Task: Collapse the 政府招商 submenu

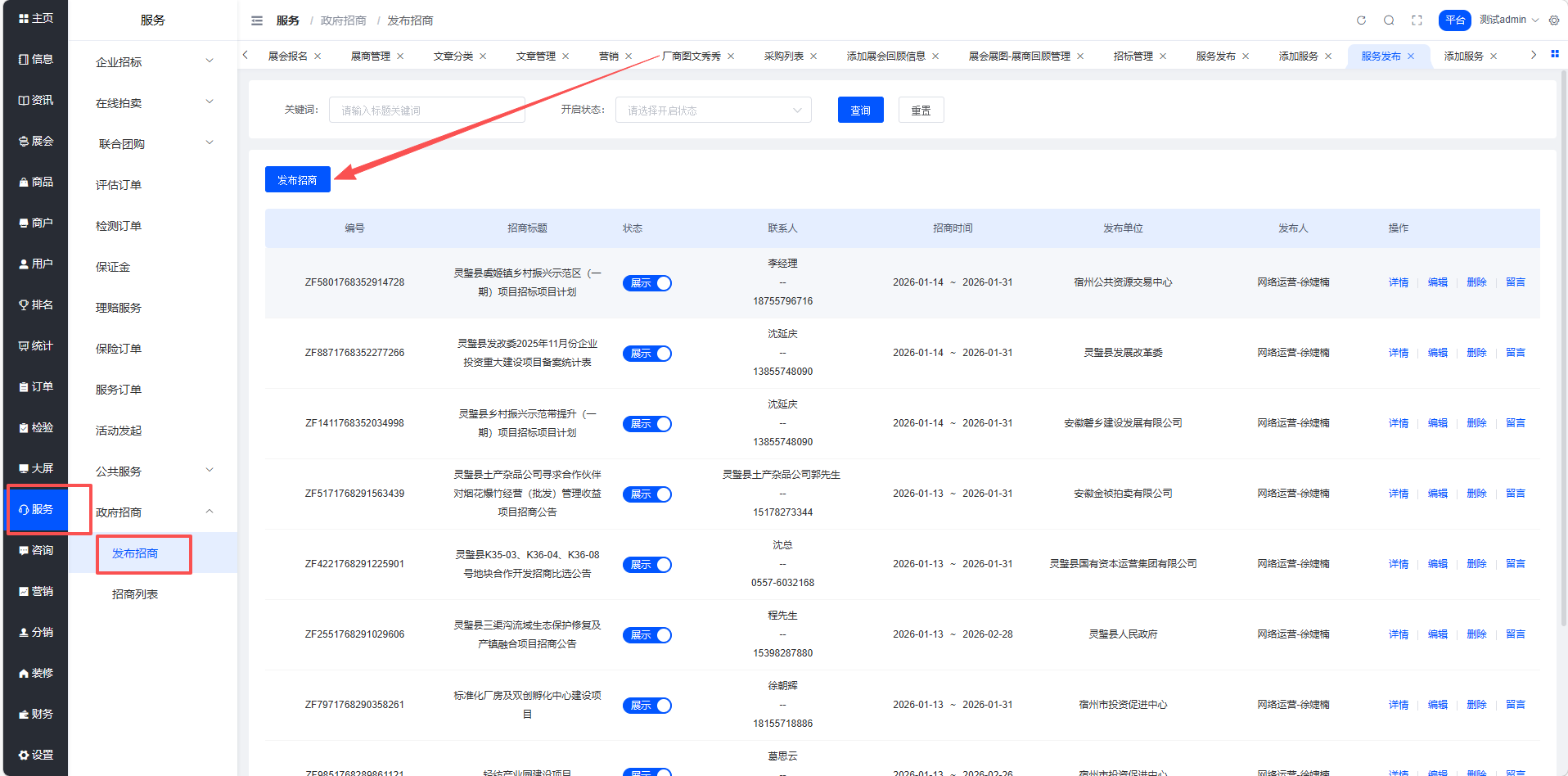Action: pyautogui.click(x=152, y=512)
